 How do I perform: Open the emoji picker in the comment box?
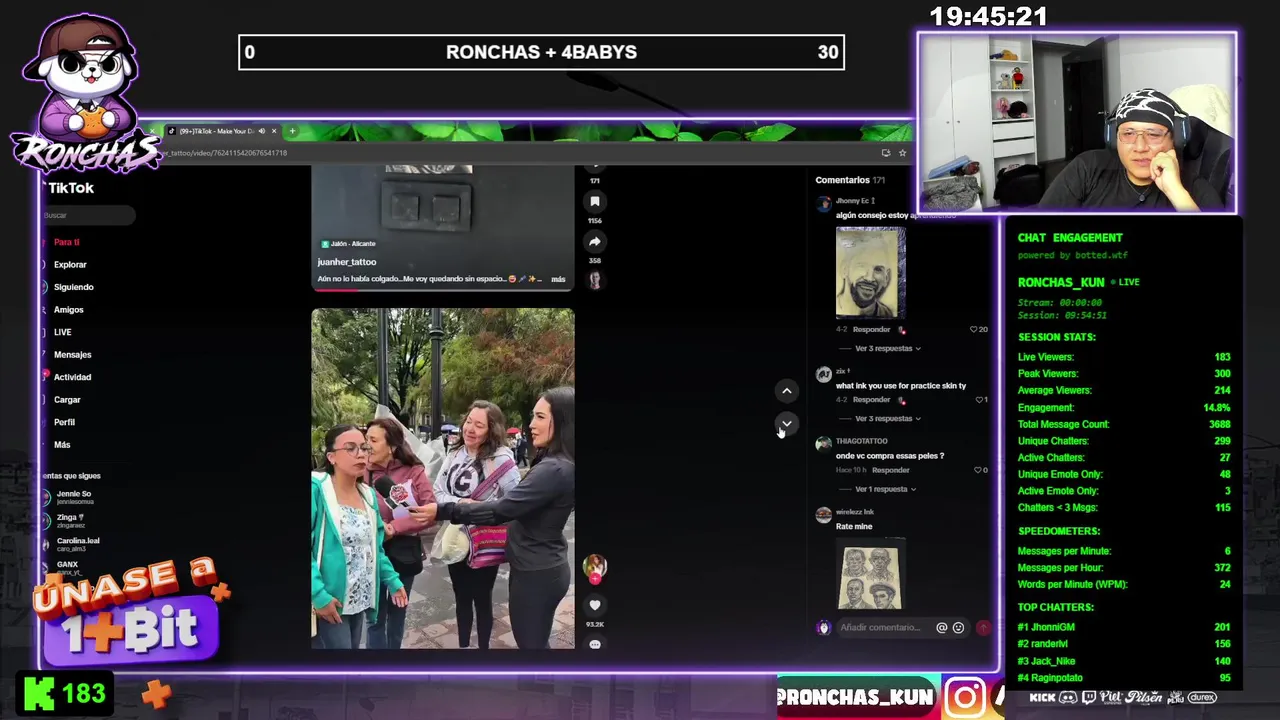click(958, 628)
